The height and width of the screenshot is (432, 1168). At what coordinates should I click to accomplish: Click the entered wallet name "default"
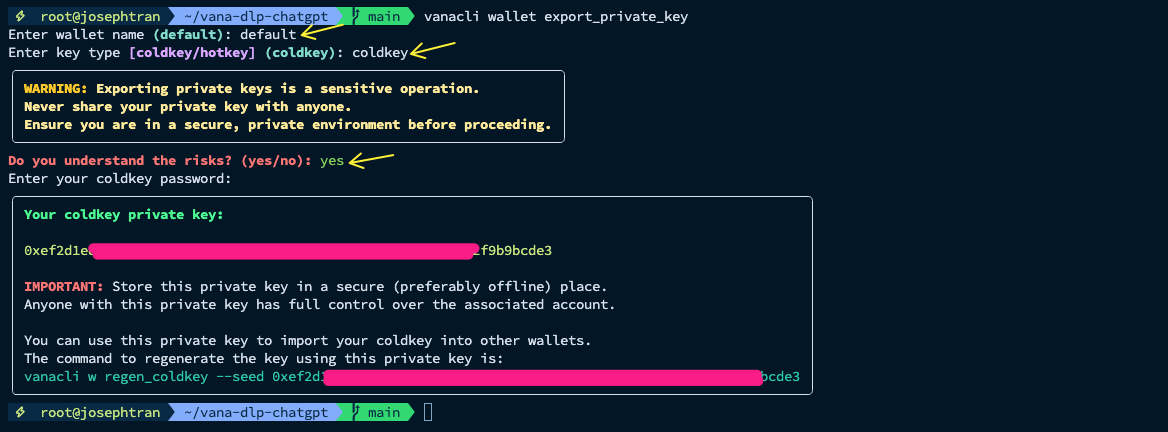[268, 34]
